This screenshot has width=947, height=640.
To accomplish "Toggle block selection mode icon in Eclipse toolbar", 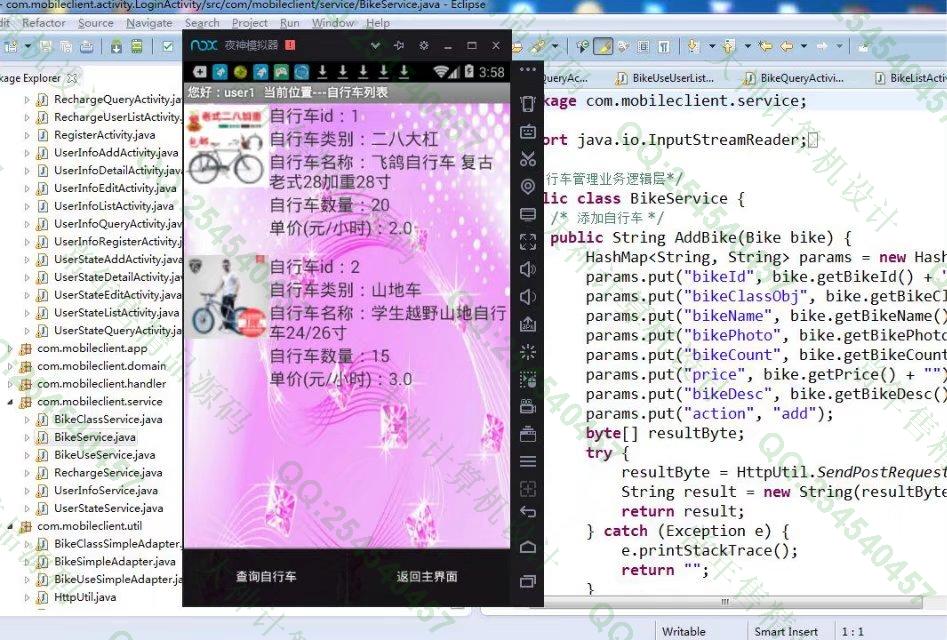I will pos(644,46).
